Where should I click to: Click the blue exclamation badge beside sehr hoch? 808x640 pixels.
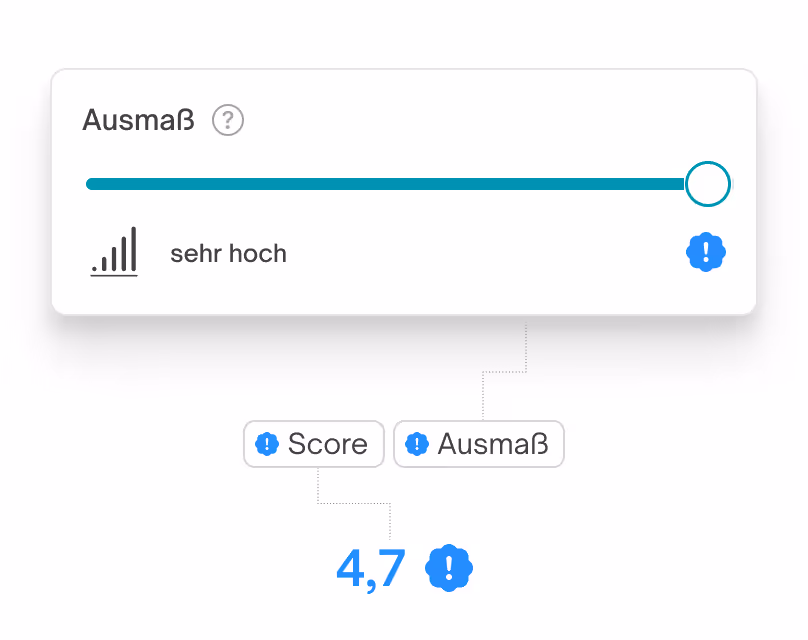coord(706,252)
